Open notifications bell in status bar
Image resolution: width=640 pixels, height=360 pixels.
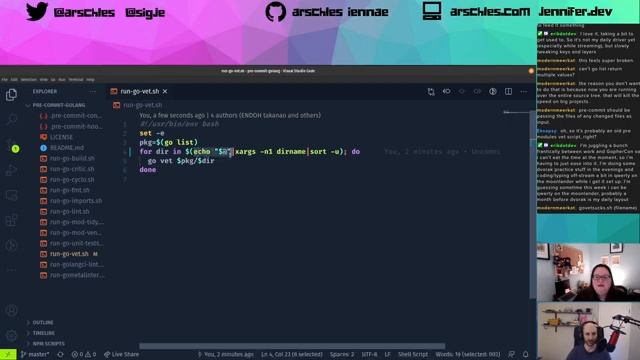(526, 354)
